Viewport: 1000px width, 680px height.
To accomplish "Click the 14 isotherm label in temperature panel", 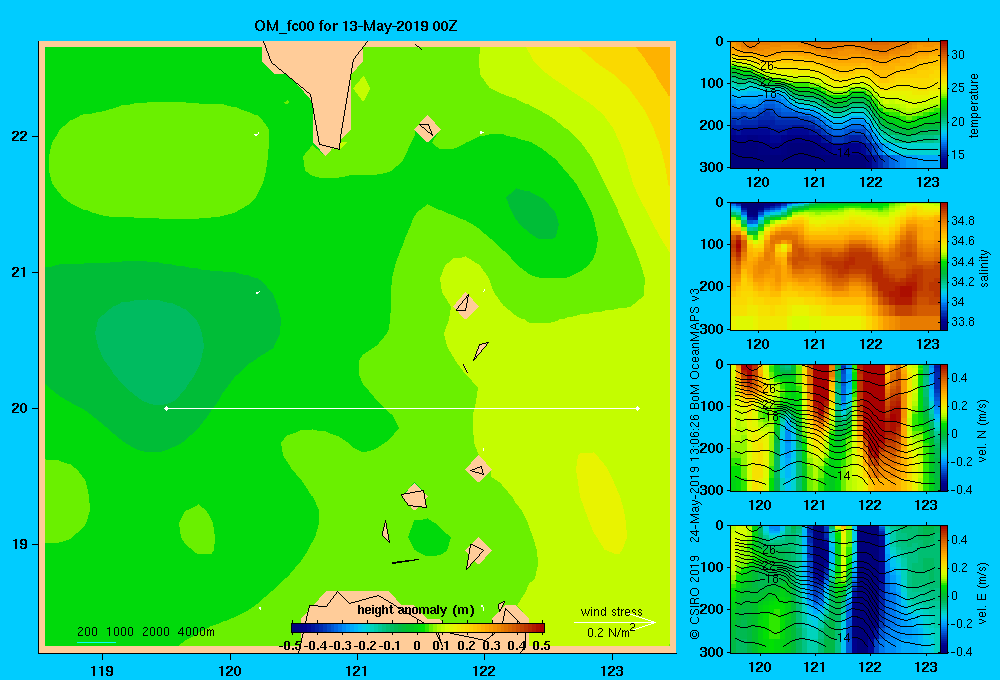I will tap(843, 152).
